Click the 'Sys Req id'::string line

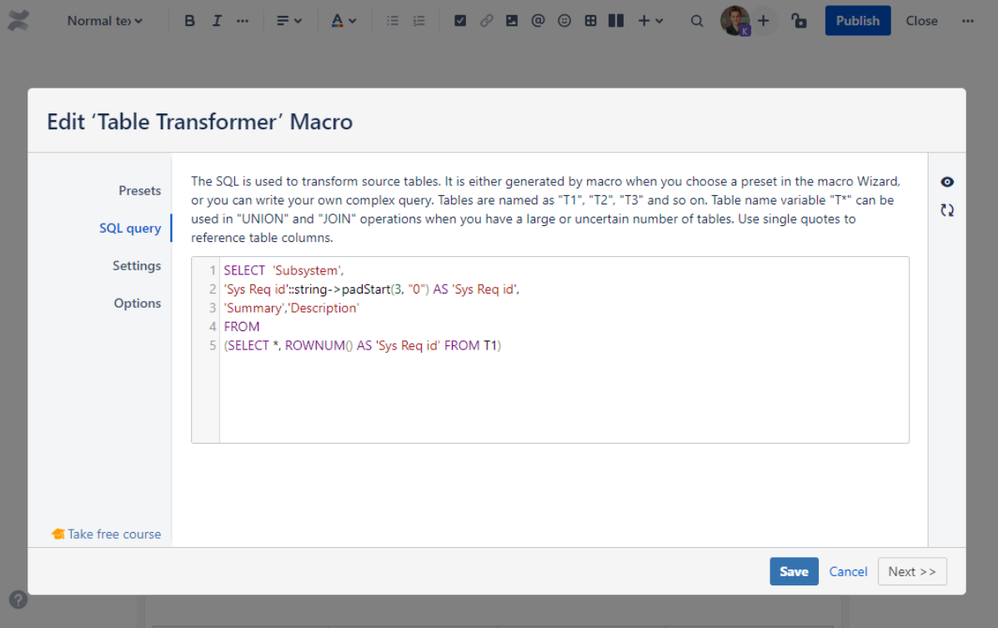coord(371,290)
